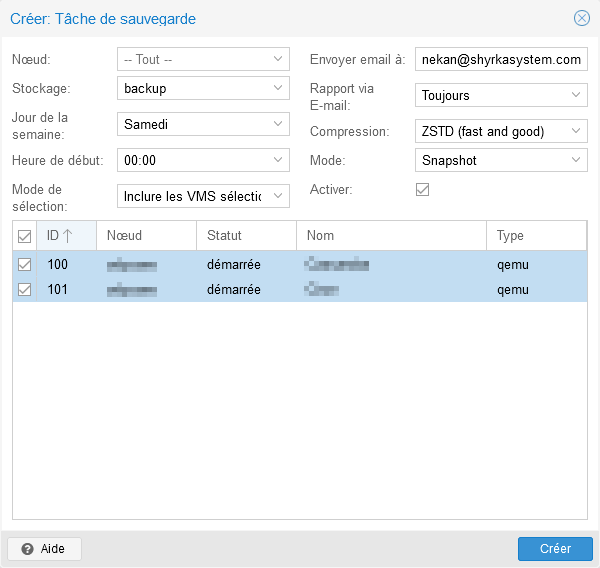The image size is (600, 568).
Task: Uncheck the VM 101 row checkbox
Action: (25, 289)
